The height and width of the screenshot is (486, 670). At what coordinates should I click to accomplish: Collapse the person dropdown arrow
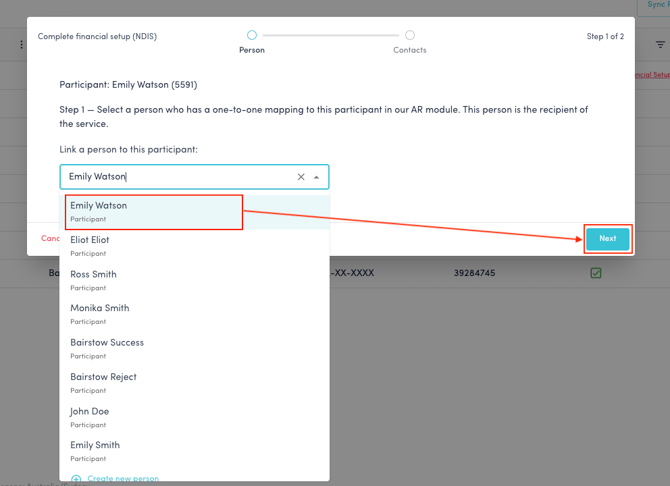[316, 177]
